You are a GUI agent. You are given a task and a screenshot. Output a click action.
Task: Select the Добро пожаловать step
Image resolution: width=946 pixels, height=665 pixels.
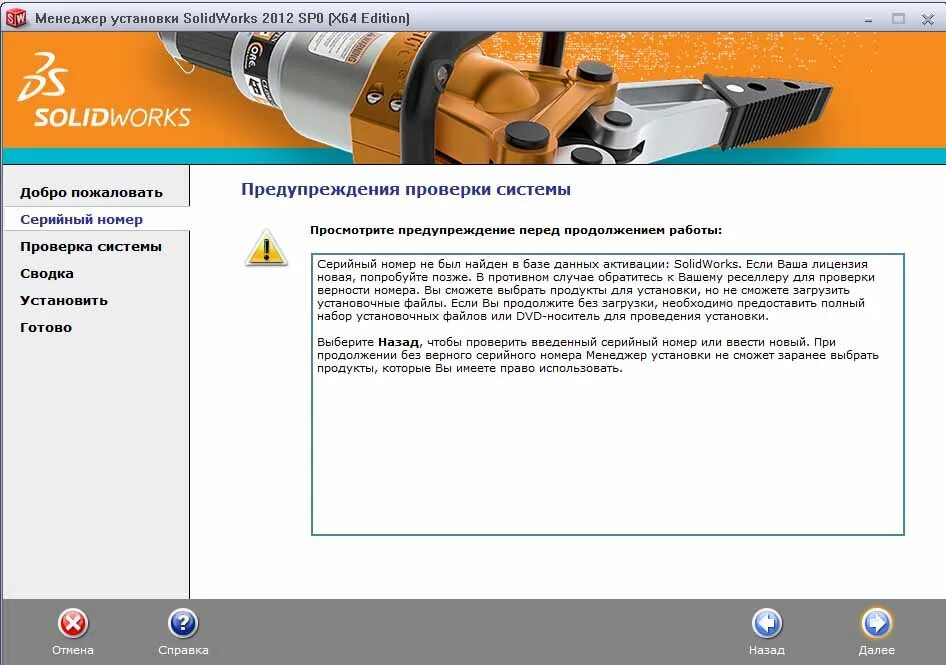[90, 191]
